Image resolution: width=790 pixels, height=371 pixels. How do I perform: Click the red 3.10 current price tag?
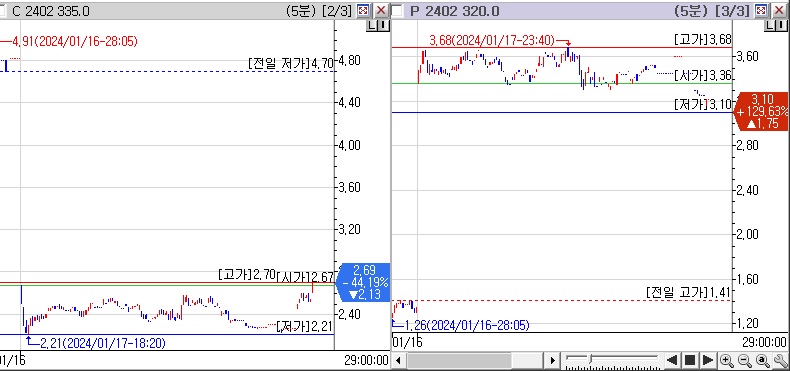[761, 111]
